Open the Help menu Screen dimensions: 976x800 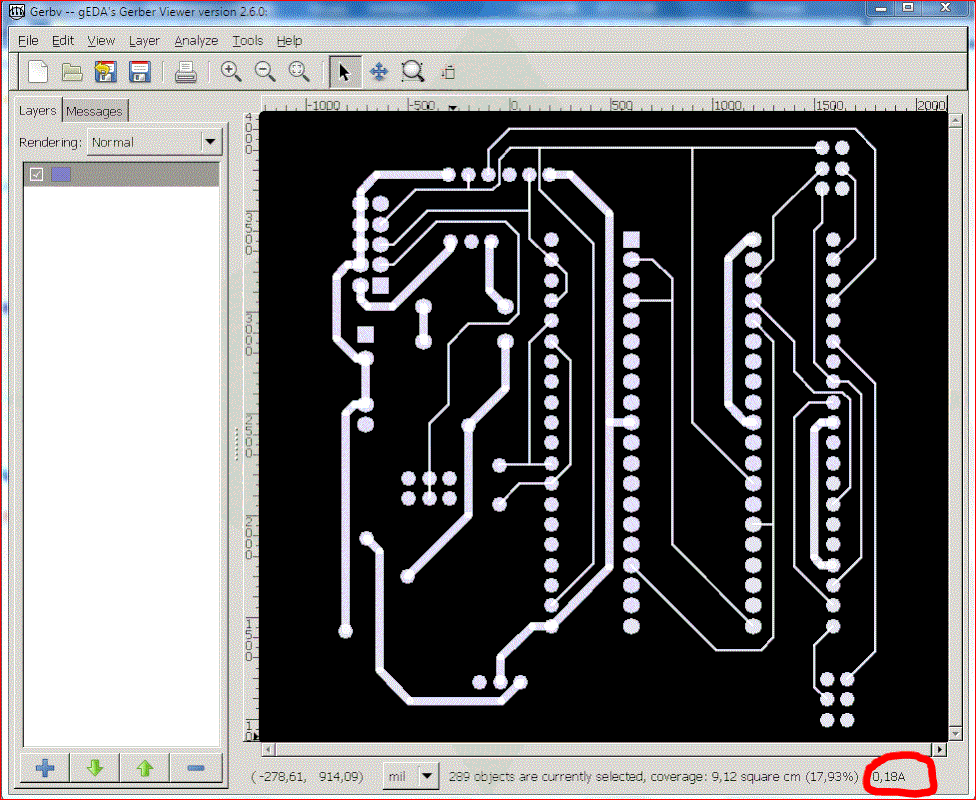(x=289, y=40)
